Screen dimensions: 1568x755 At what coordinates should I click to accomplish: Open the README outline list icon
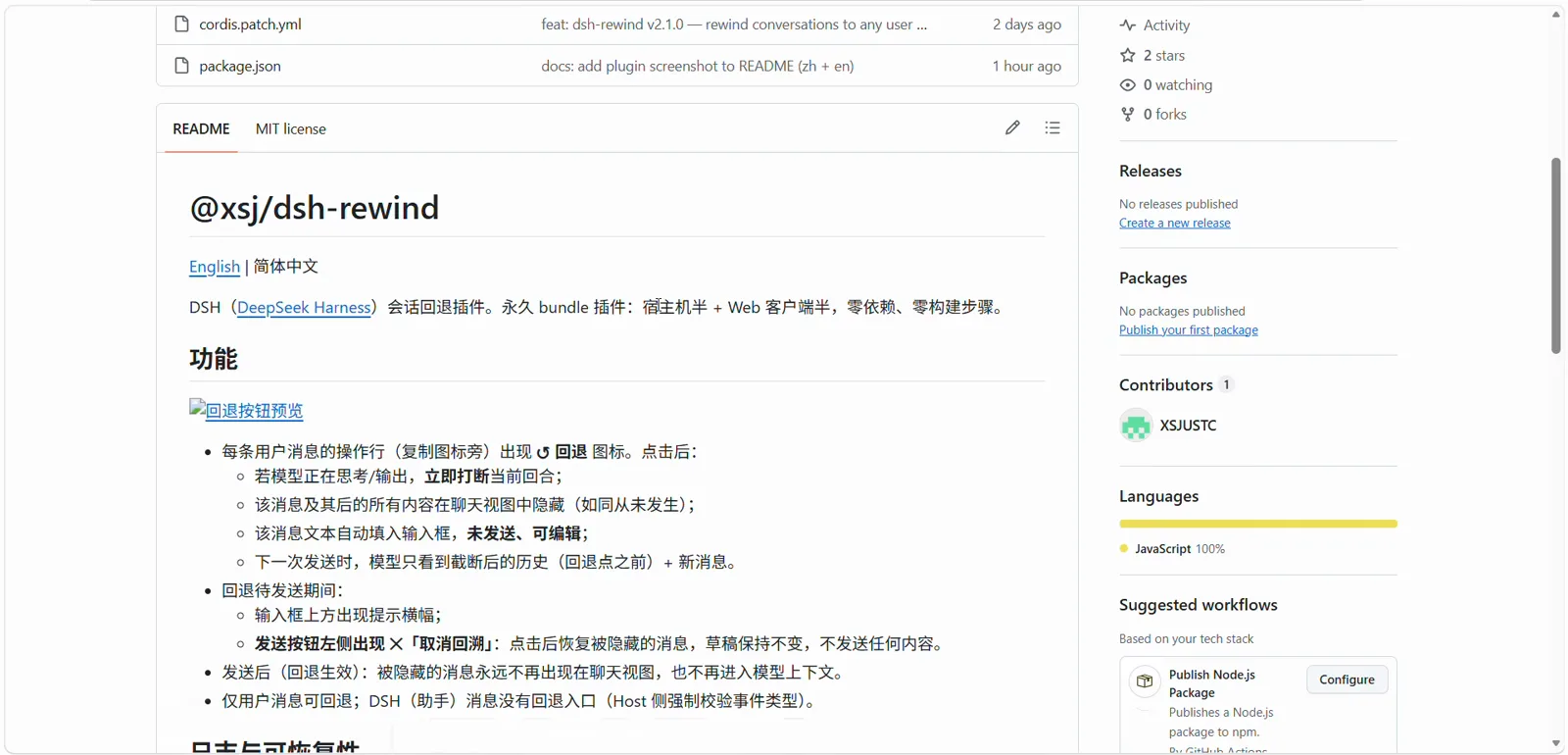pos(1053,127)
